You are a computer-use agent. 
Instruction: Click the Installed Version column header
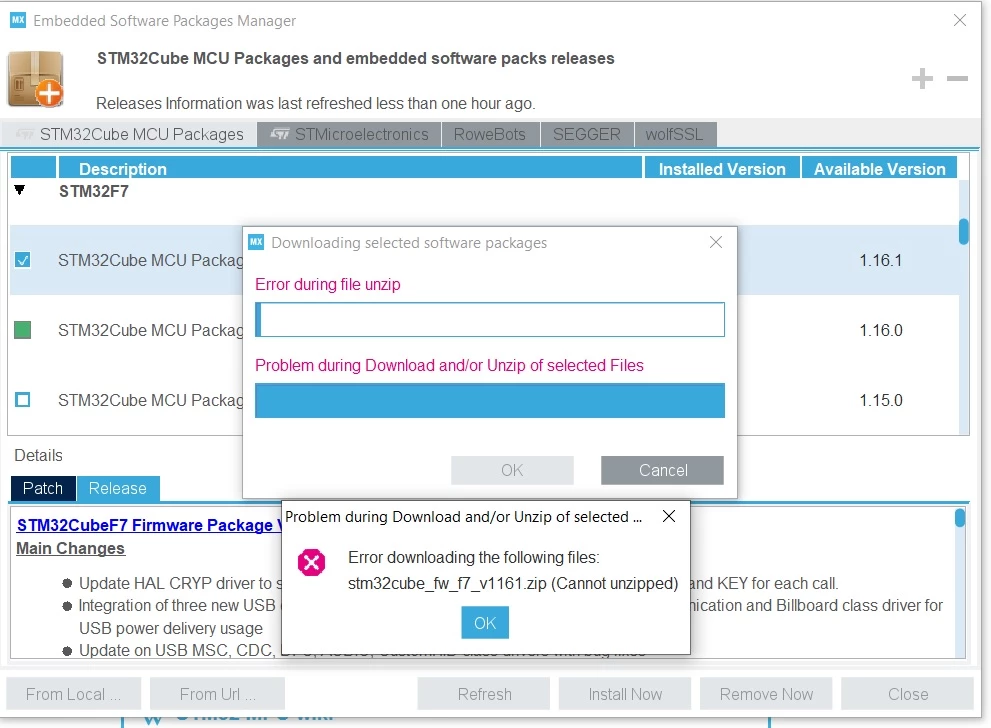point(722,169)
